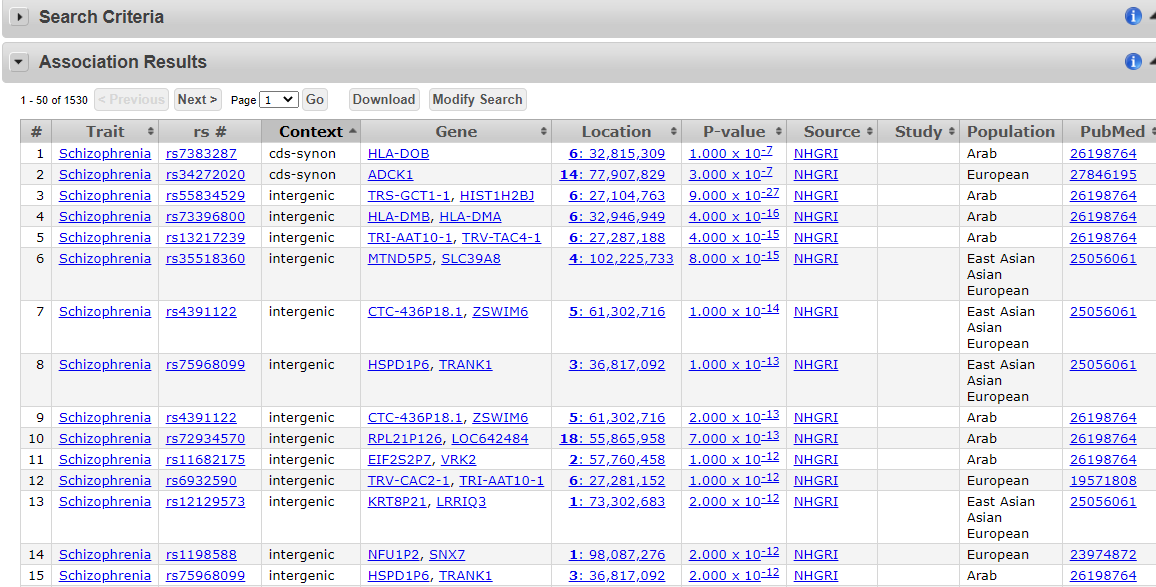Open Schizophrenia trait link in row 1

(105, 153)
